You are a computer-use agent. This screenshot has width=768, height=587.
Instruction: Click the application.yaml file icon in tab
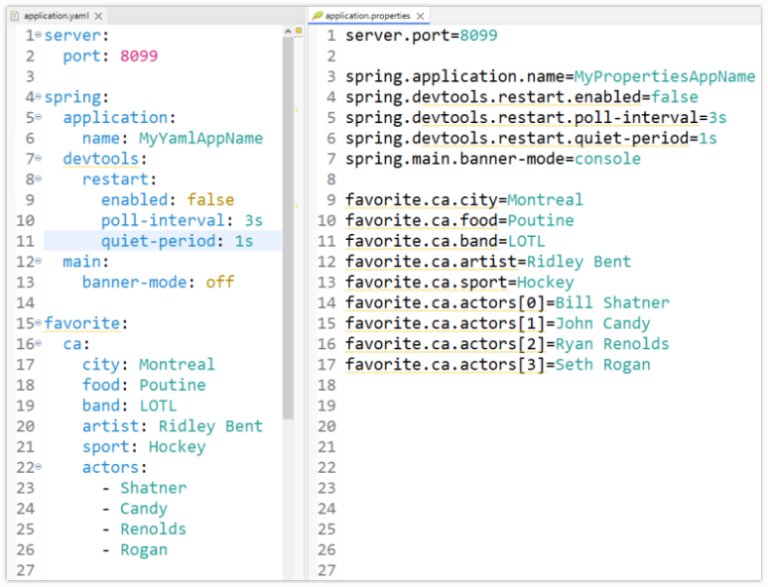(14, 16)
